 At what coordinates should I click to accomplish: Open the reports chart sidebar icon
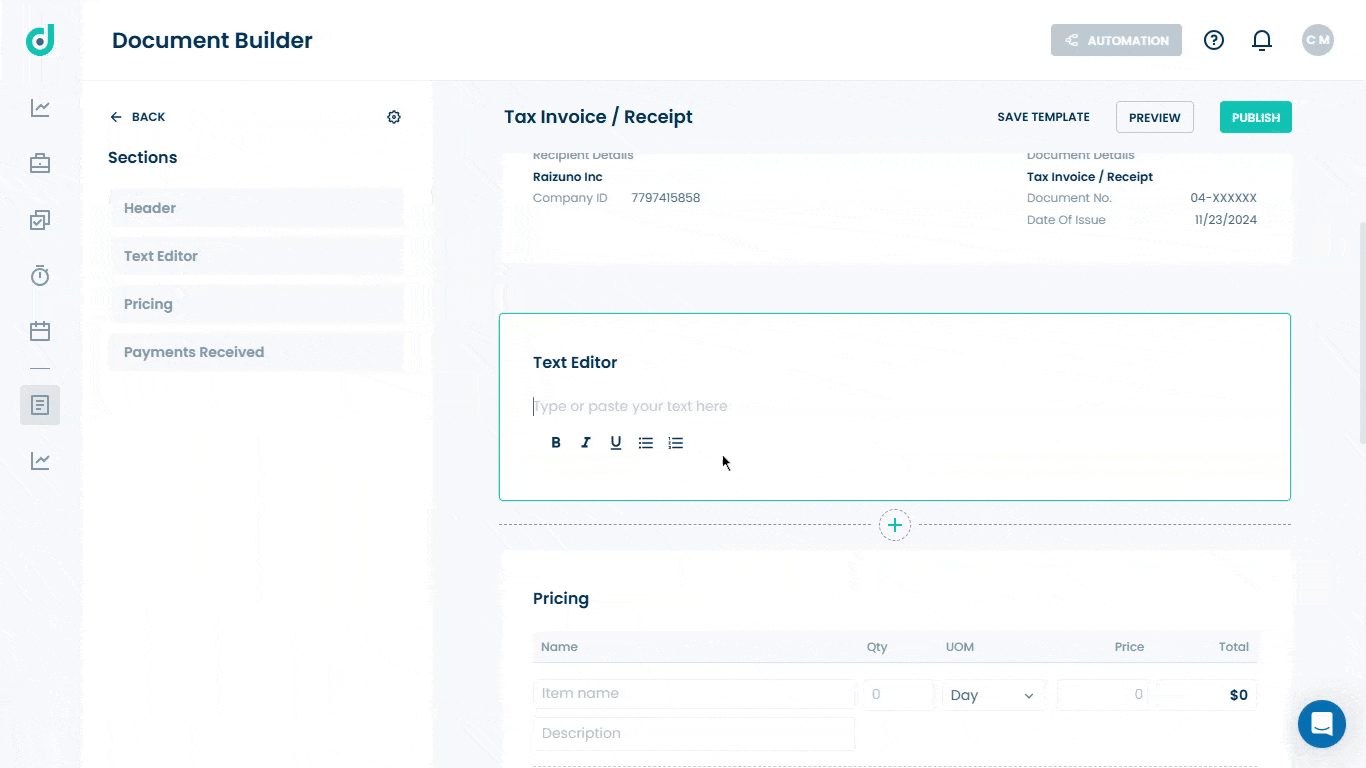coord(40,461)
